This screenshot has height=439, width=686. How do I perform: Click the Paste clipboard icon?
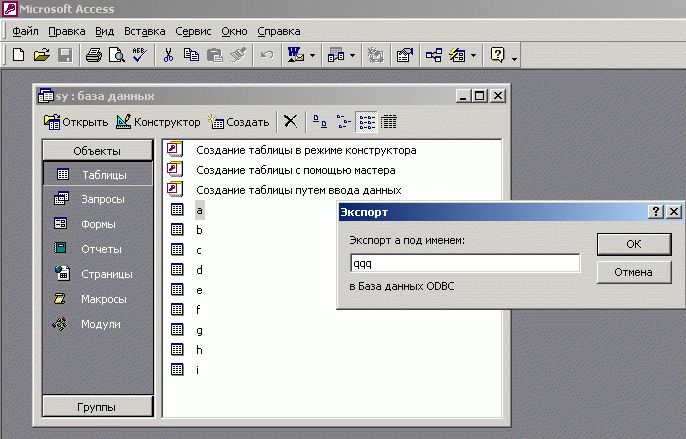[x=214, y=55]
